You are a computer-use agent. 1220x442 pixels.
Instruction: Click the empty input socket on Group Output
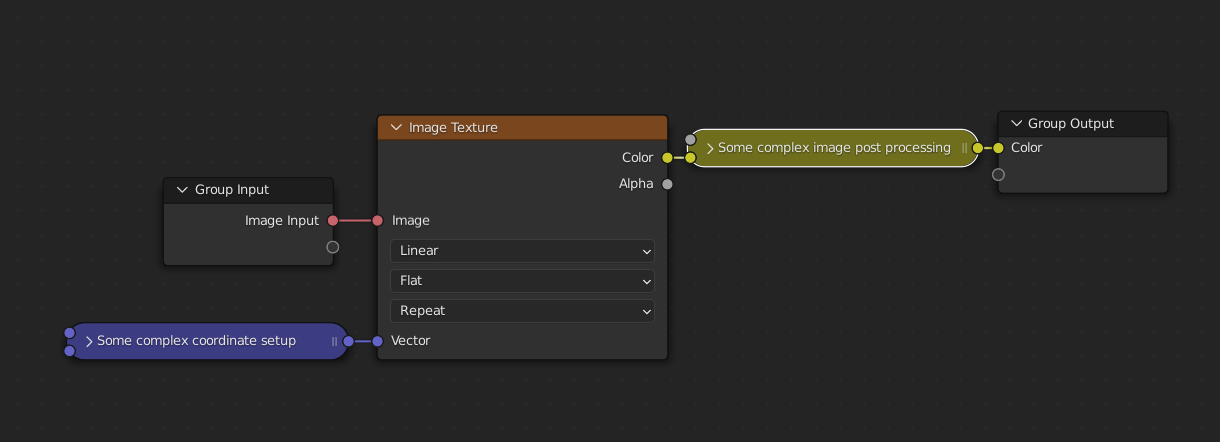998,175
